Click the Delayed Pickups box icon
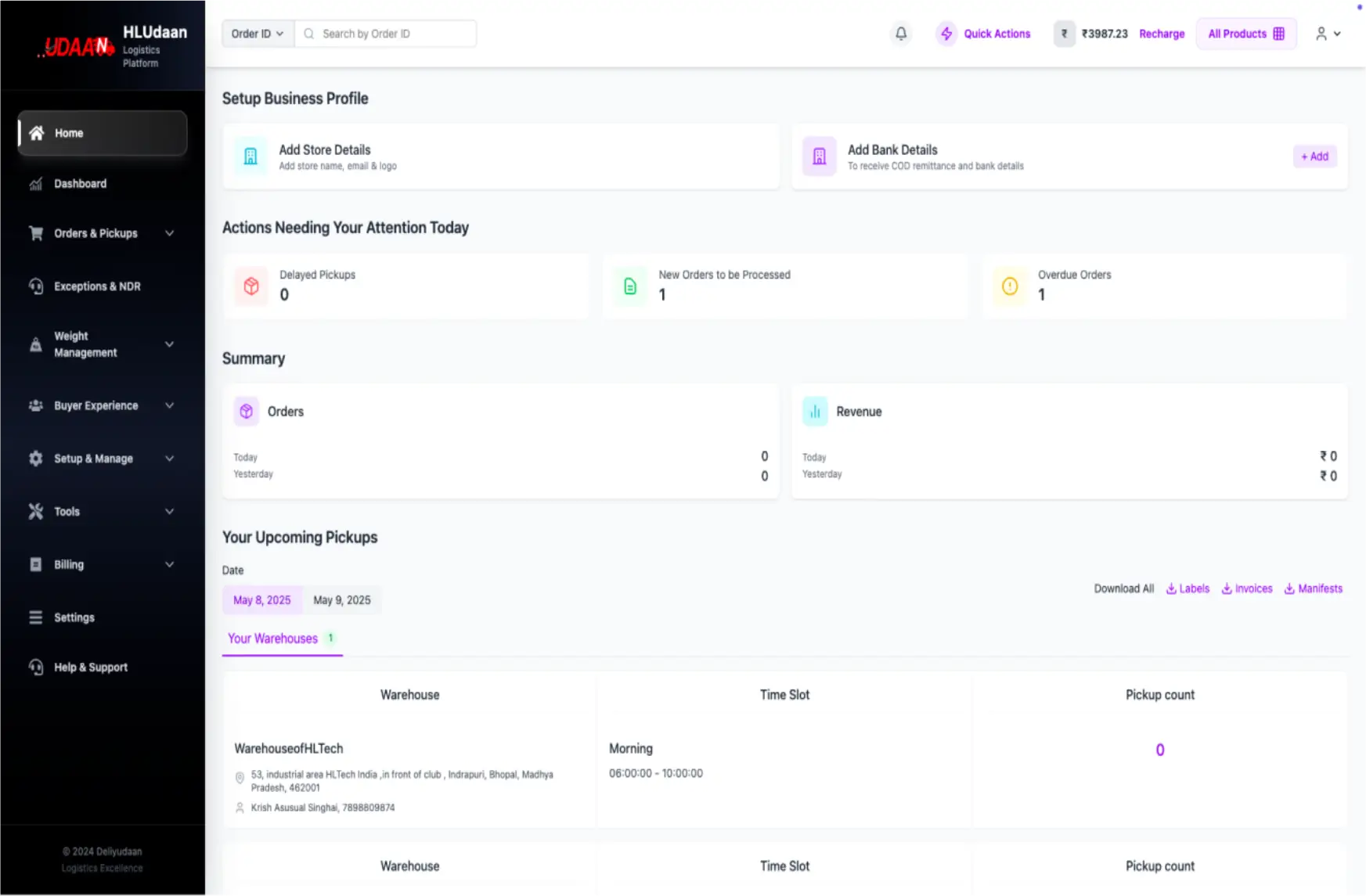Screen dimensions: 1366x896 pos(251,286)
